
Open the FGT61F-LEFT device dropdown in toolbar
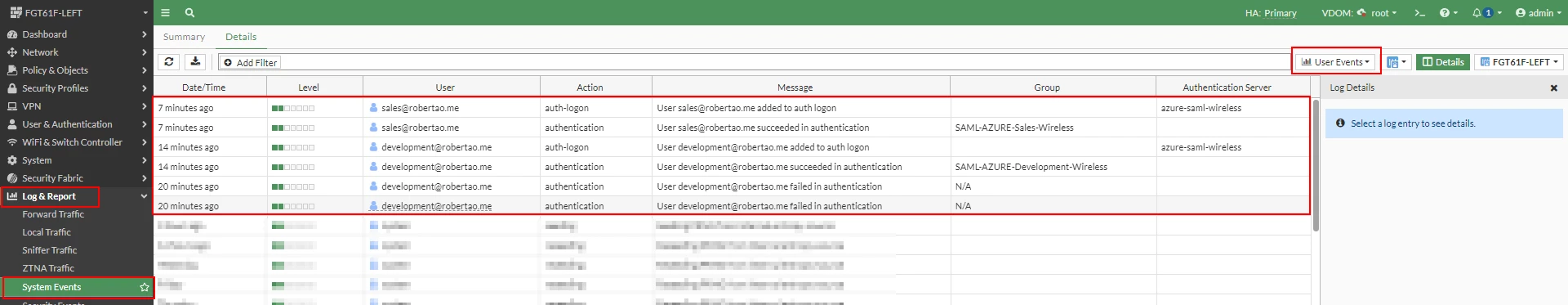point(1519,62)
